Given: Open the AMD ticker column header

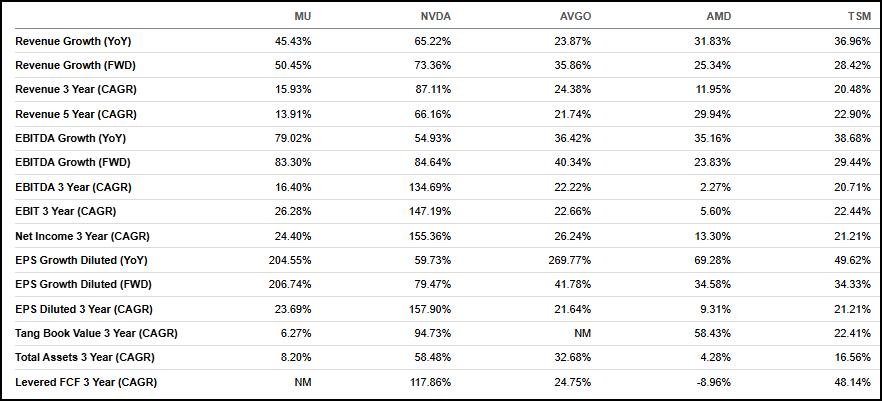Looking at the screenshot, I should click(x=718, y=17).
